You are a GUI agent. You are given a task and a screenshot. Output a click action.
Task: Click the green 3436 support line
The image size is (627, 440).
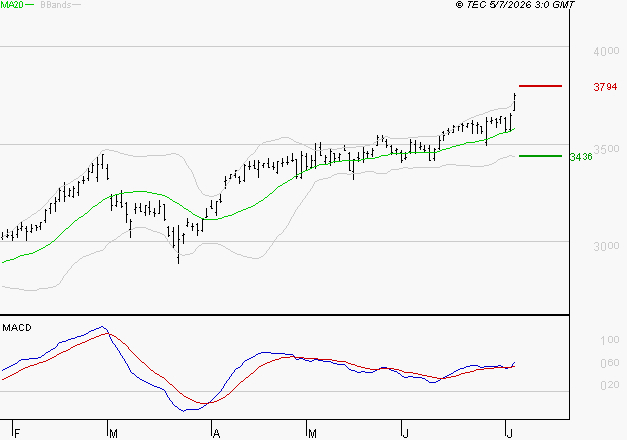pyautogui.click(x=540, y=156)
